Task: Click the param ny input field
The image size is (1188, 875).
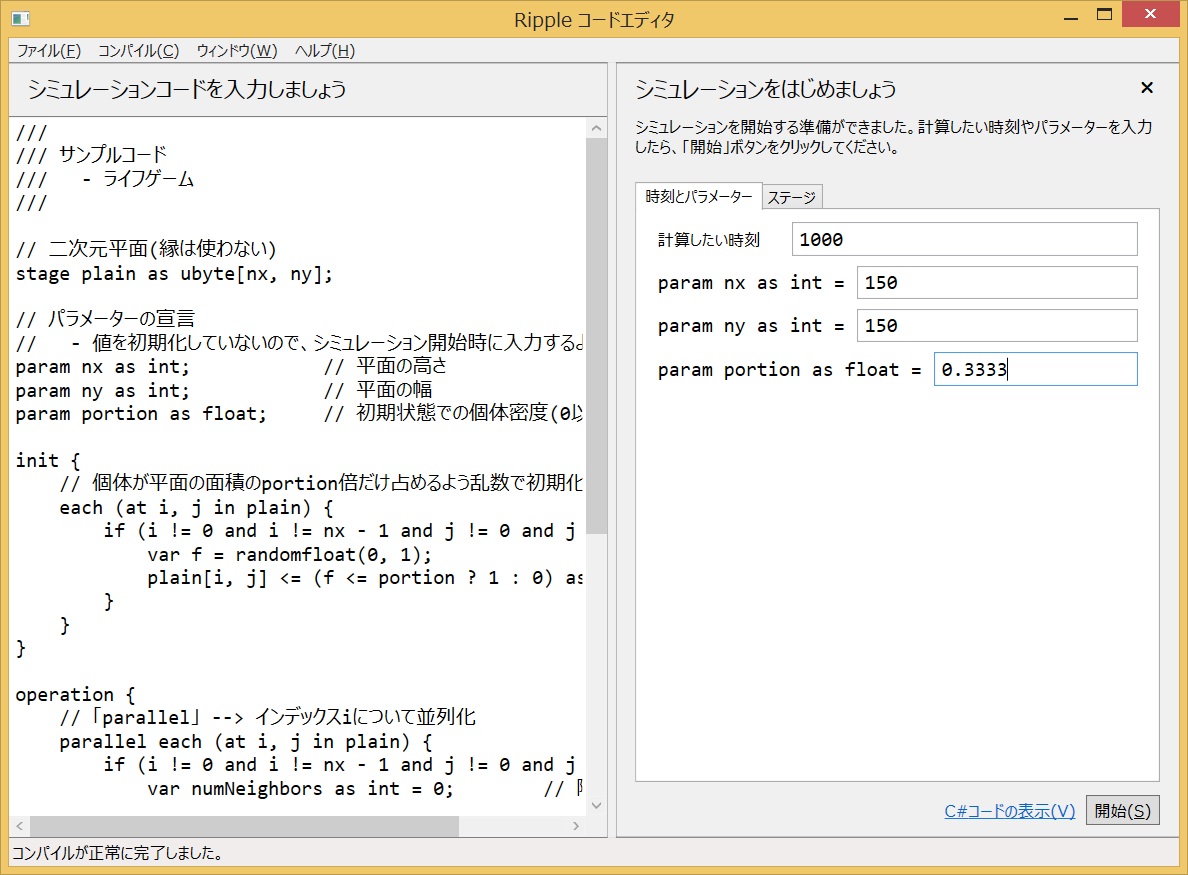Action: (x=997, y=326)
